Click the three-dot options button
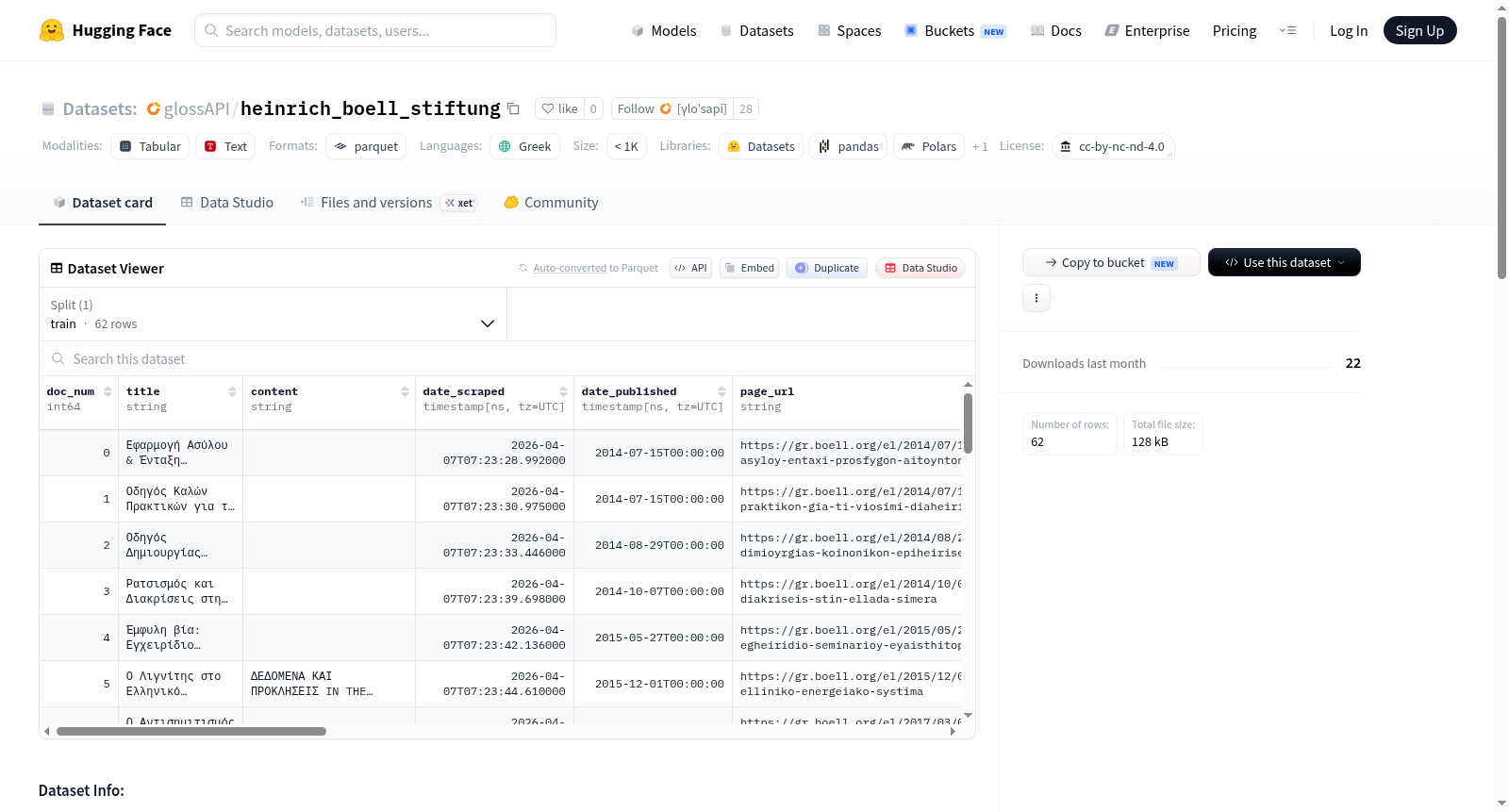The height and width of the screenshot is (812, 1509). pyautogui.click(x=1036, y=298)
